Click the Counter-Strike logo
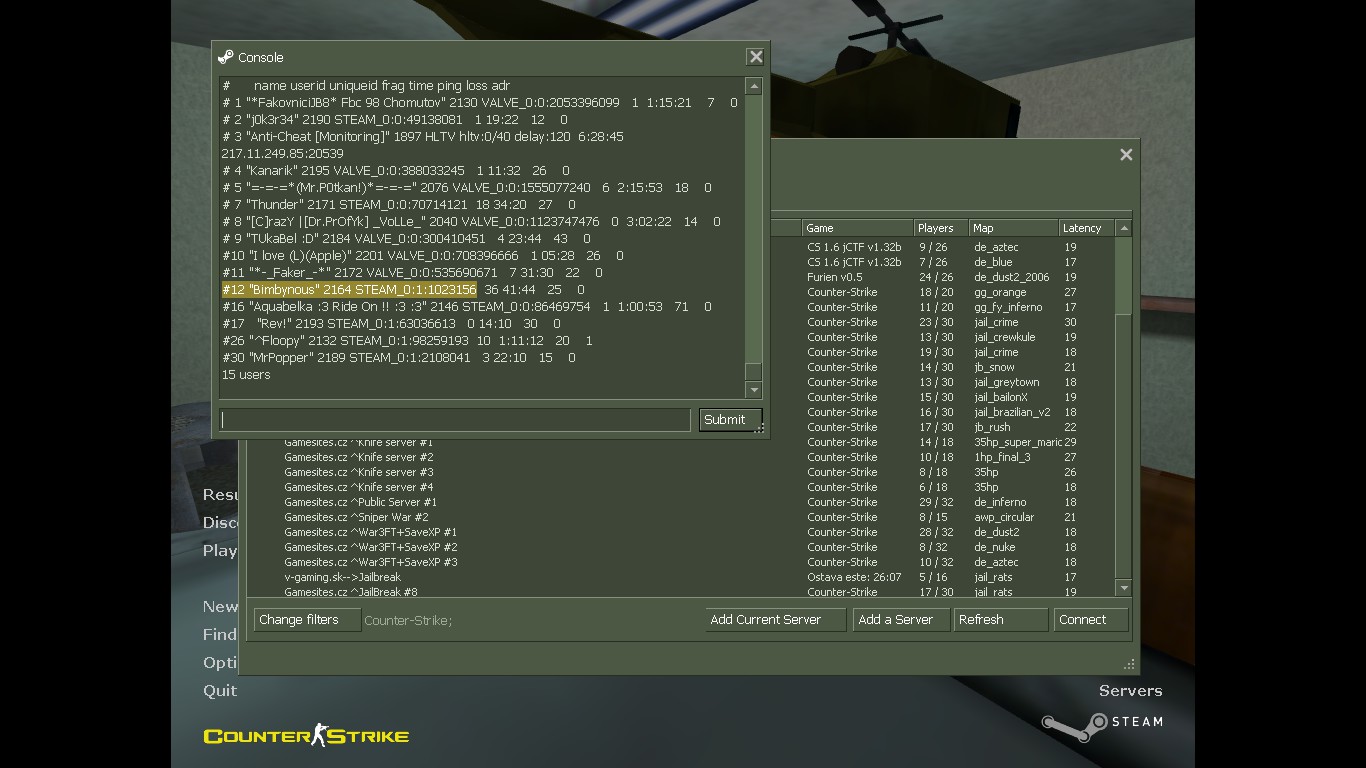 click(306, 736)
